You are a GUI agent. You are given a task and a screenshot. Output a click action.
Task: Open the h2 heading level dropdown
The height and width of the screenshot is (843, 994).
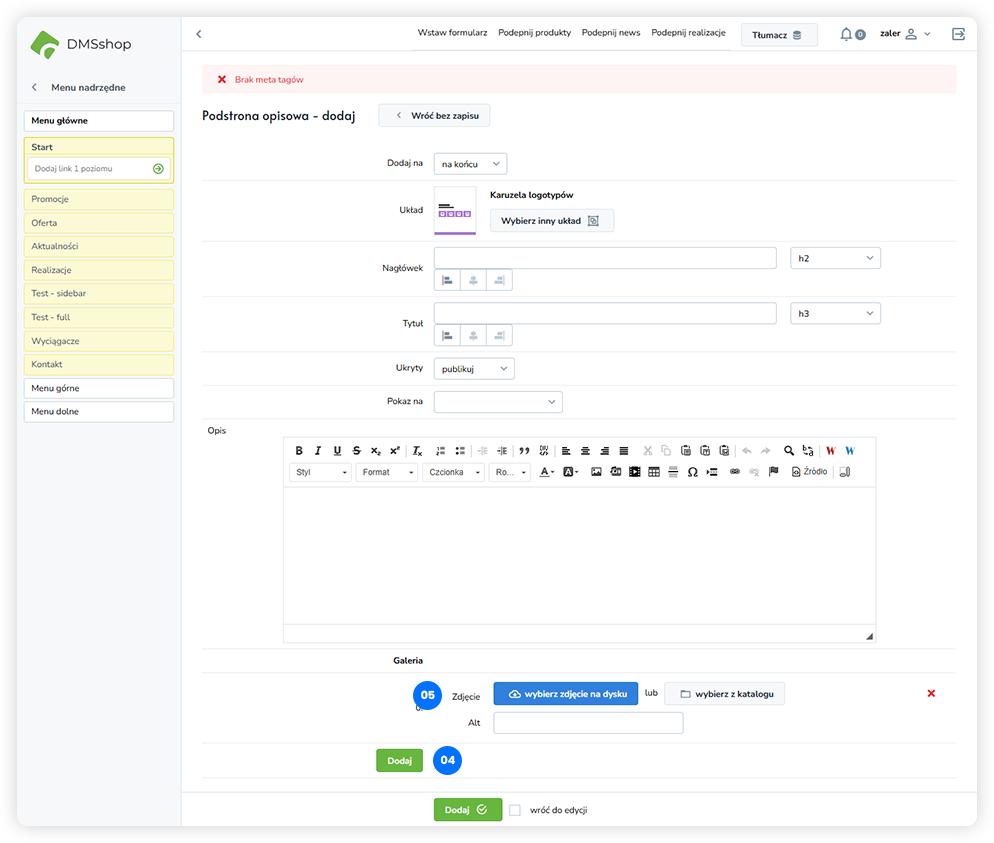[835, 258]
